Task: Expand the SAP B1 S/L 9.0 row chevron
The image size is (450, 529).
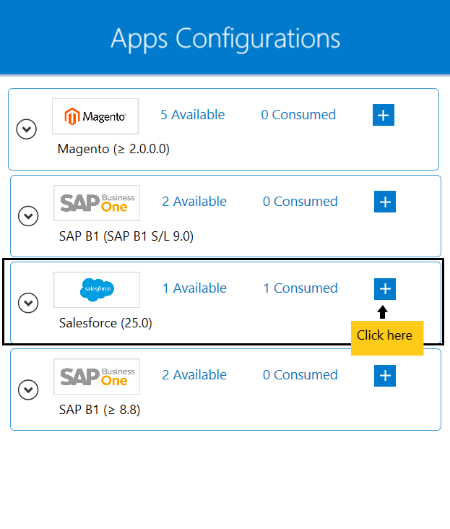Action: (28, 216)
